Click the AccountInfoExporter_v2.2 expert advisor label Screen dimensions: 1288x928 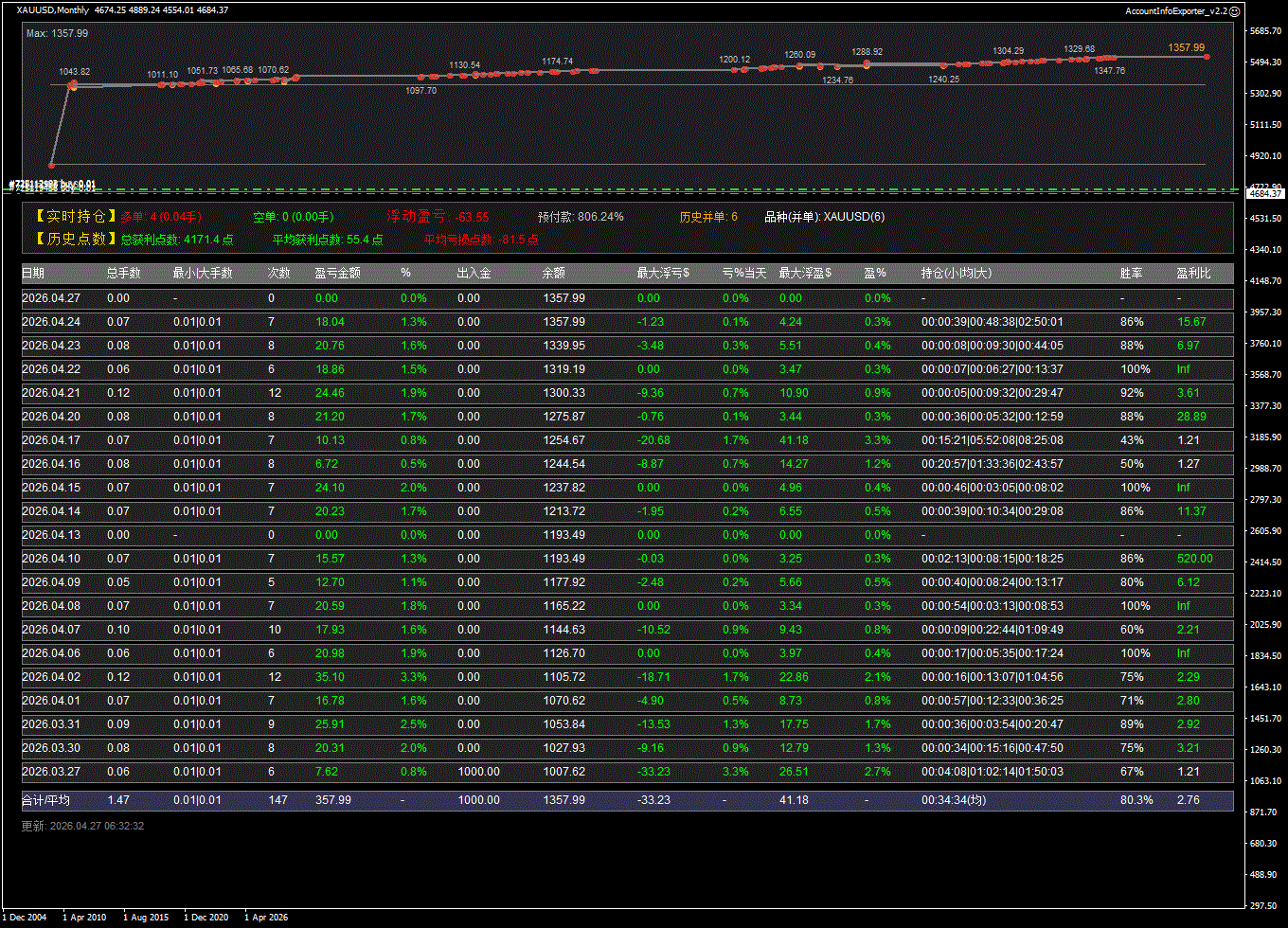point(1176,10)
